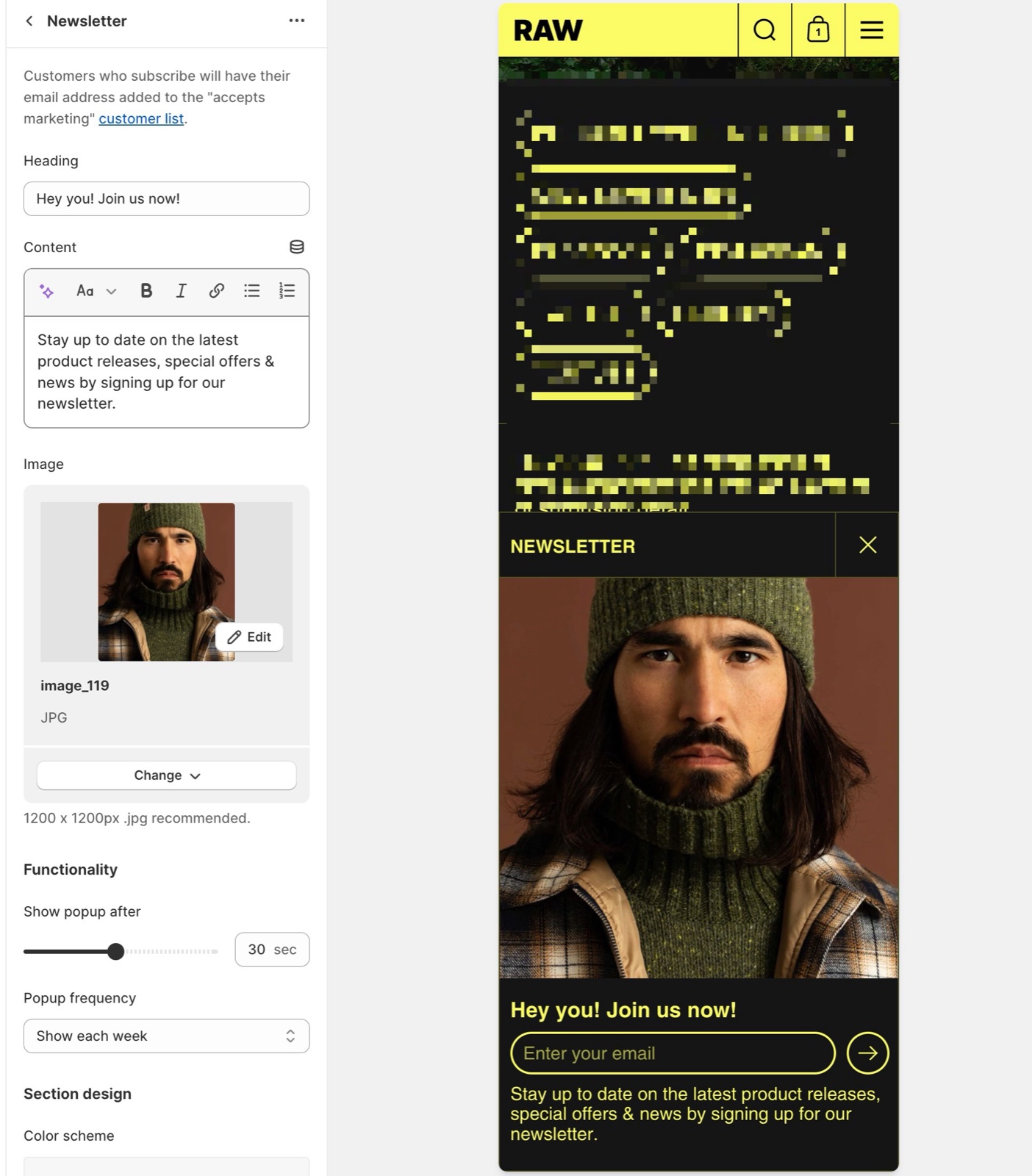Image resolution: width=1032 pixels, height=1176 pixels.
Task: Go back from the Newsletter section
Action: (29, 21)
